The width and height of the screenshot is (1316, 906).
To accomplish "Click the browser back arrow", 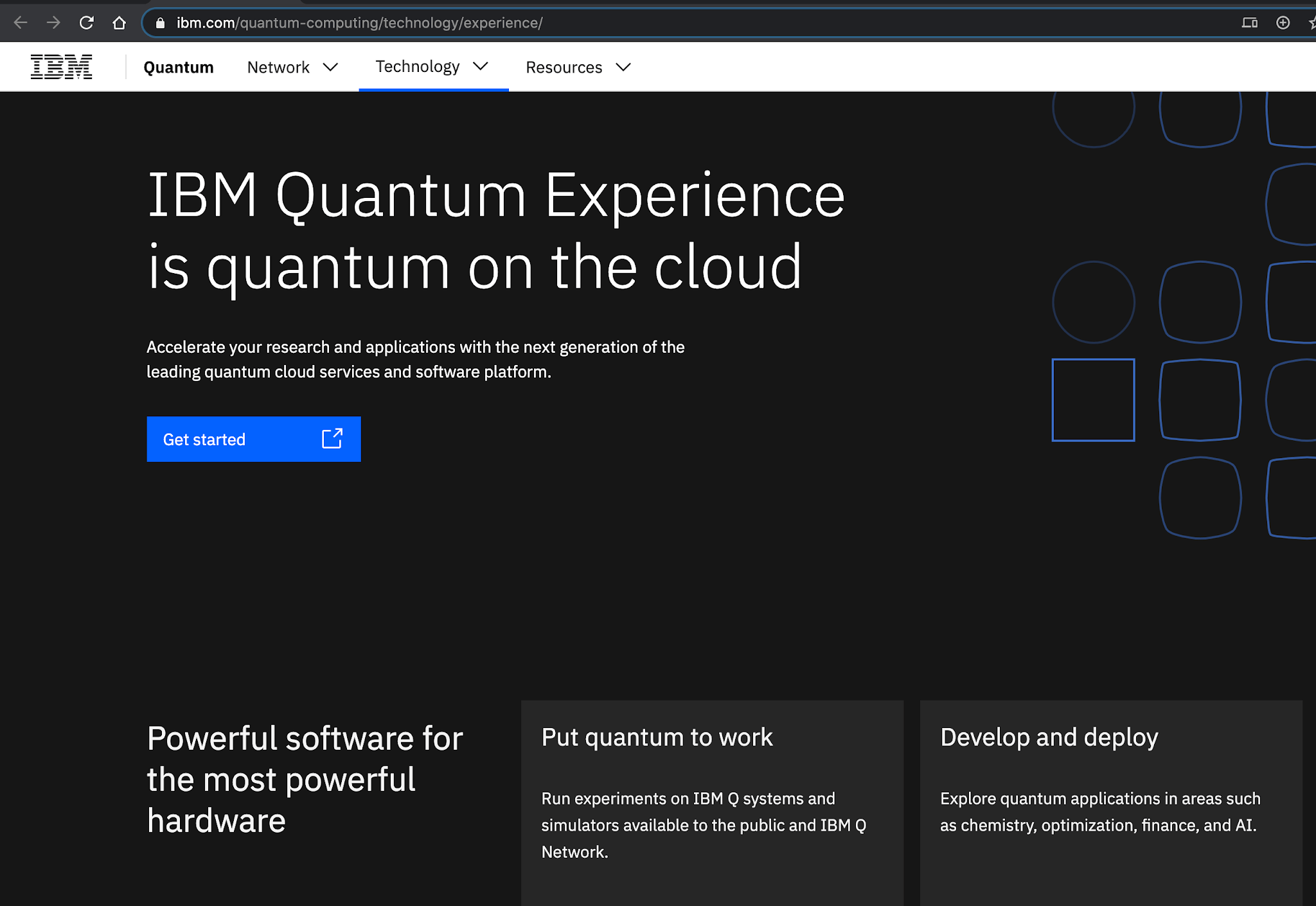I will 21,22.
